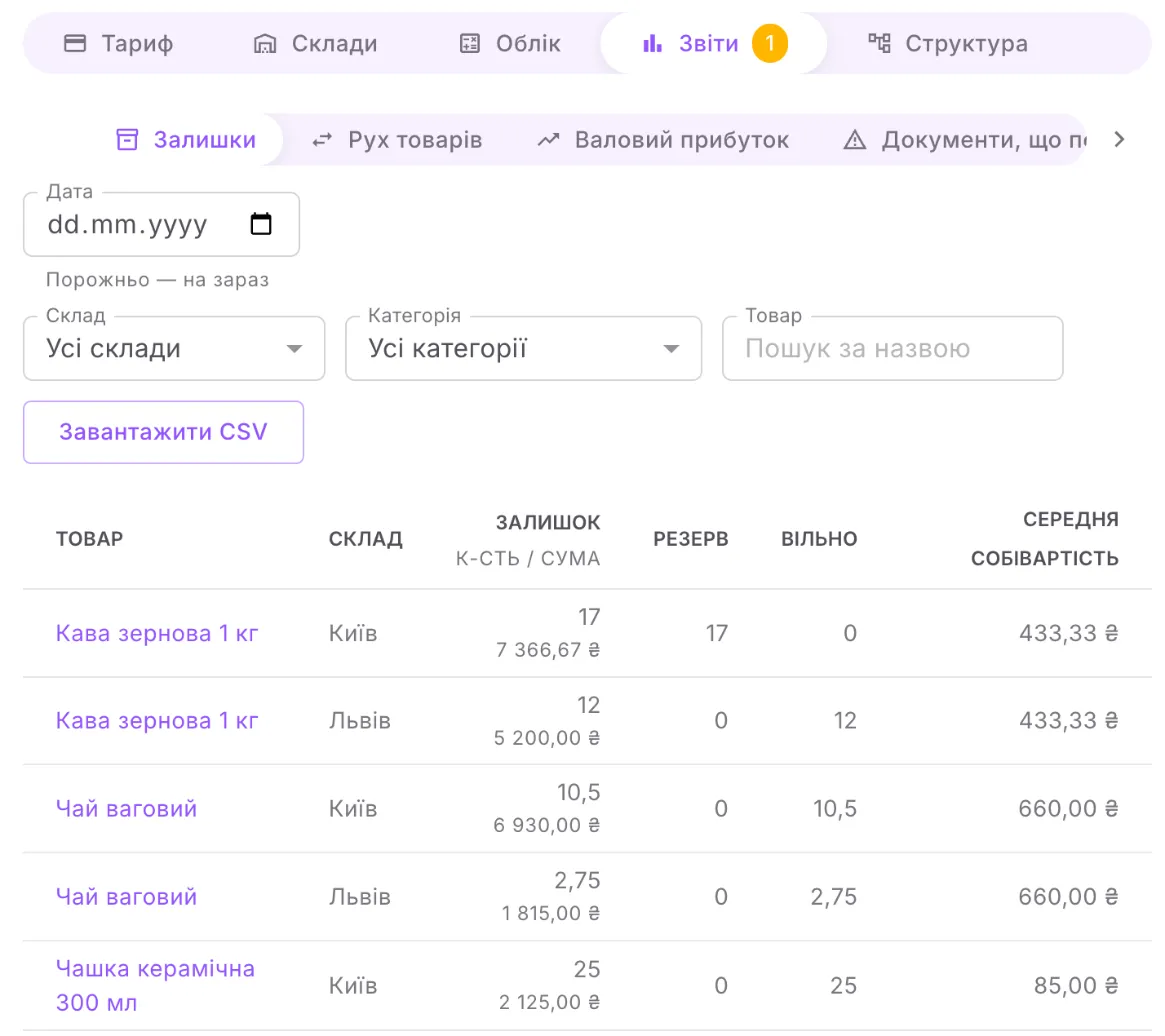This screenshot has width=1165, height=1036.
Task: Show the Валовий прибуток report tab
Action: point(663,140)
